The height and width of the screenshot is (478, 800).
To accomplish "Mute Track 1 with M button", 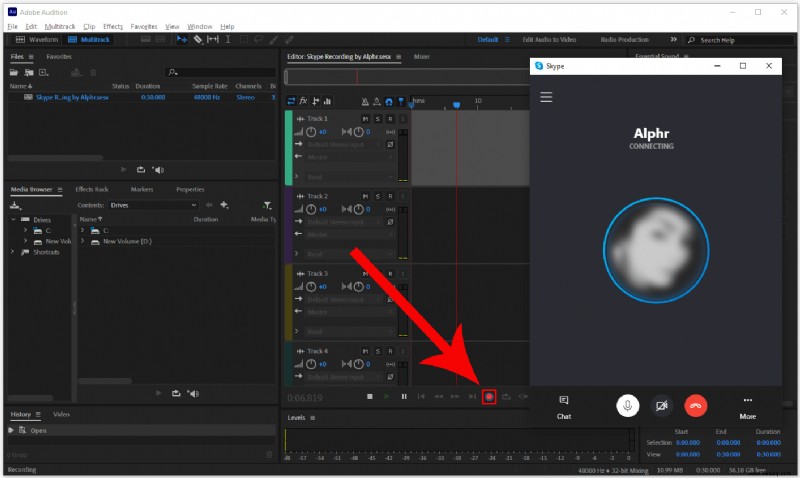I will pyautogui.click(x=365, y=118).
